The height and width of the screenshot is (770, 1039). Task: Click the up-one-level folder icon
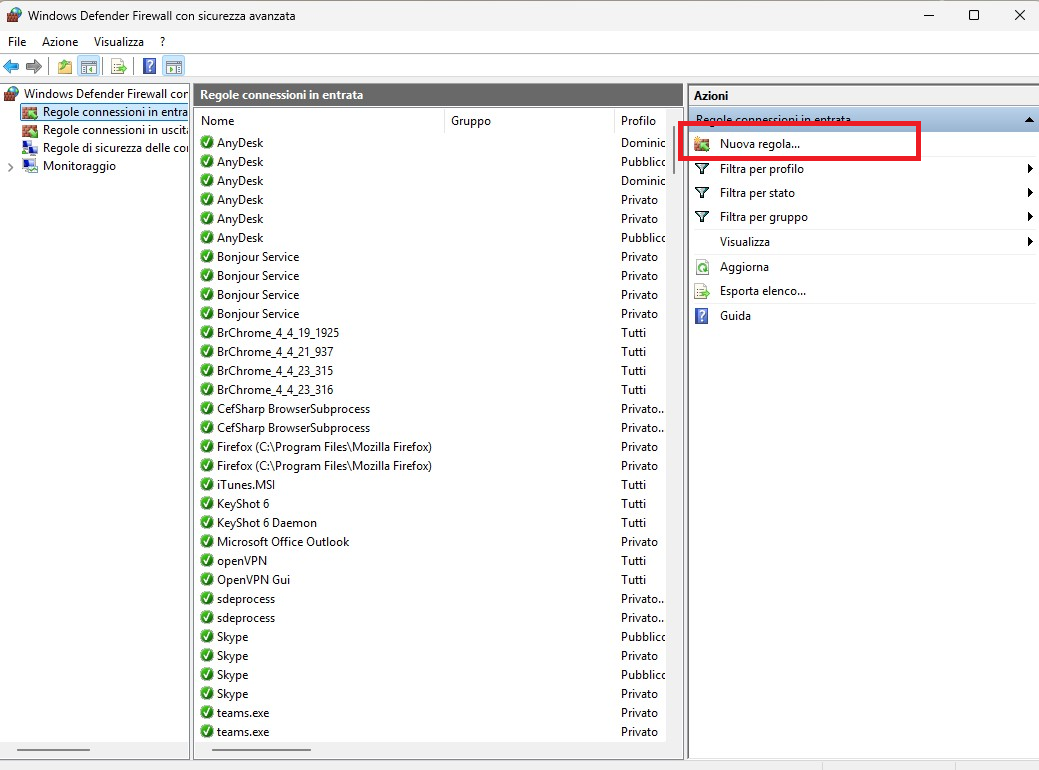(65, 67)
